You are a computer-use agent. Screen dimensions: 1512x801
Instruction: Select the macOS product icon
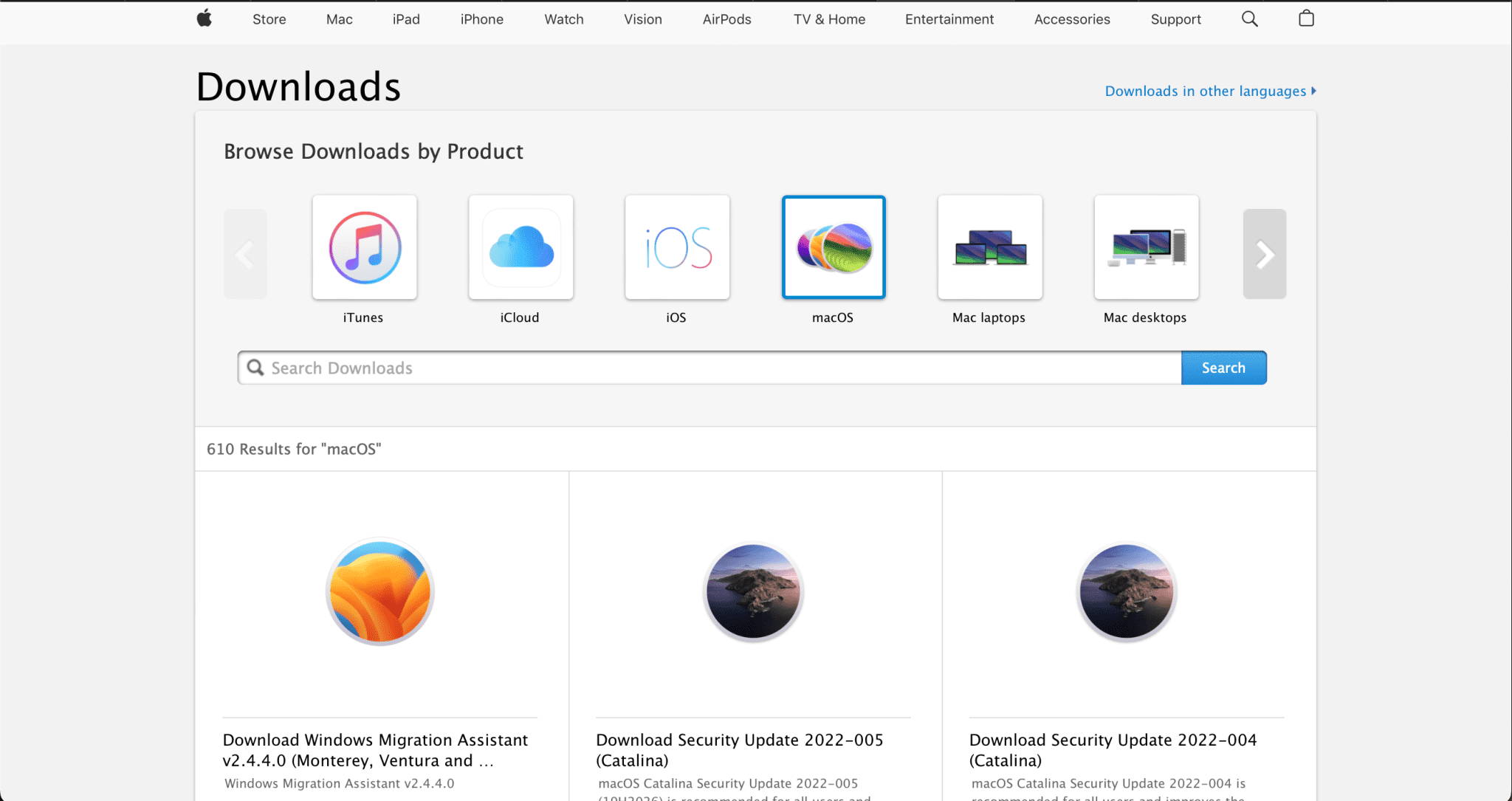point(833,247)
